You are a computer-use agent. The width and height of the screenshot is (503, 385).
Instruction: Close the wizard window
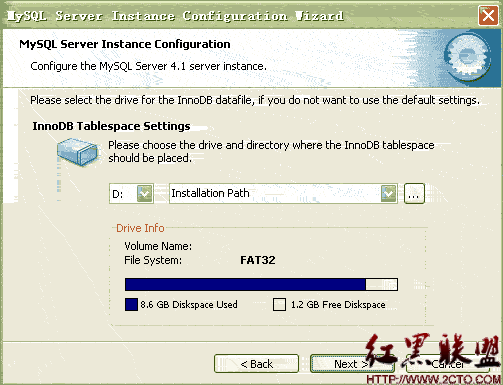488,15
